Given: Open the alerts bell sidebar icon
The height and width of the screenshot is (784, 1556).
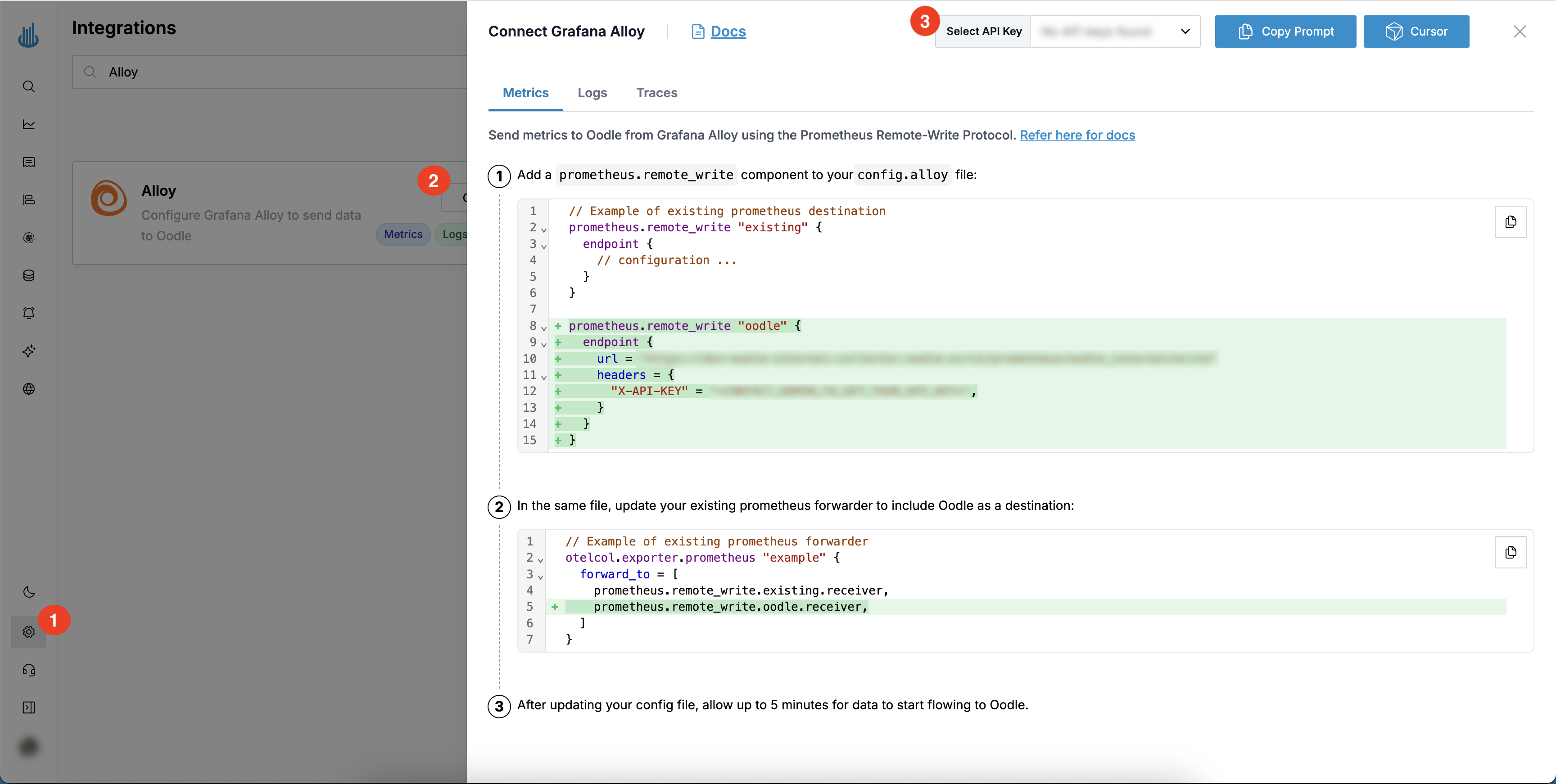Looking at the screenshot, I should [x=28, y=313].
